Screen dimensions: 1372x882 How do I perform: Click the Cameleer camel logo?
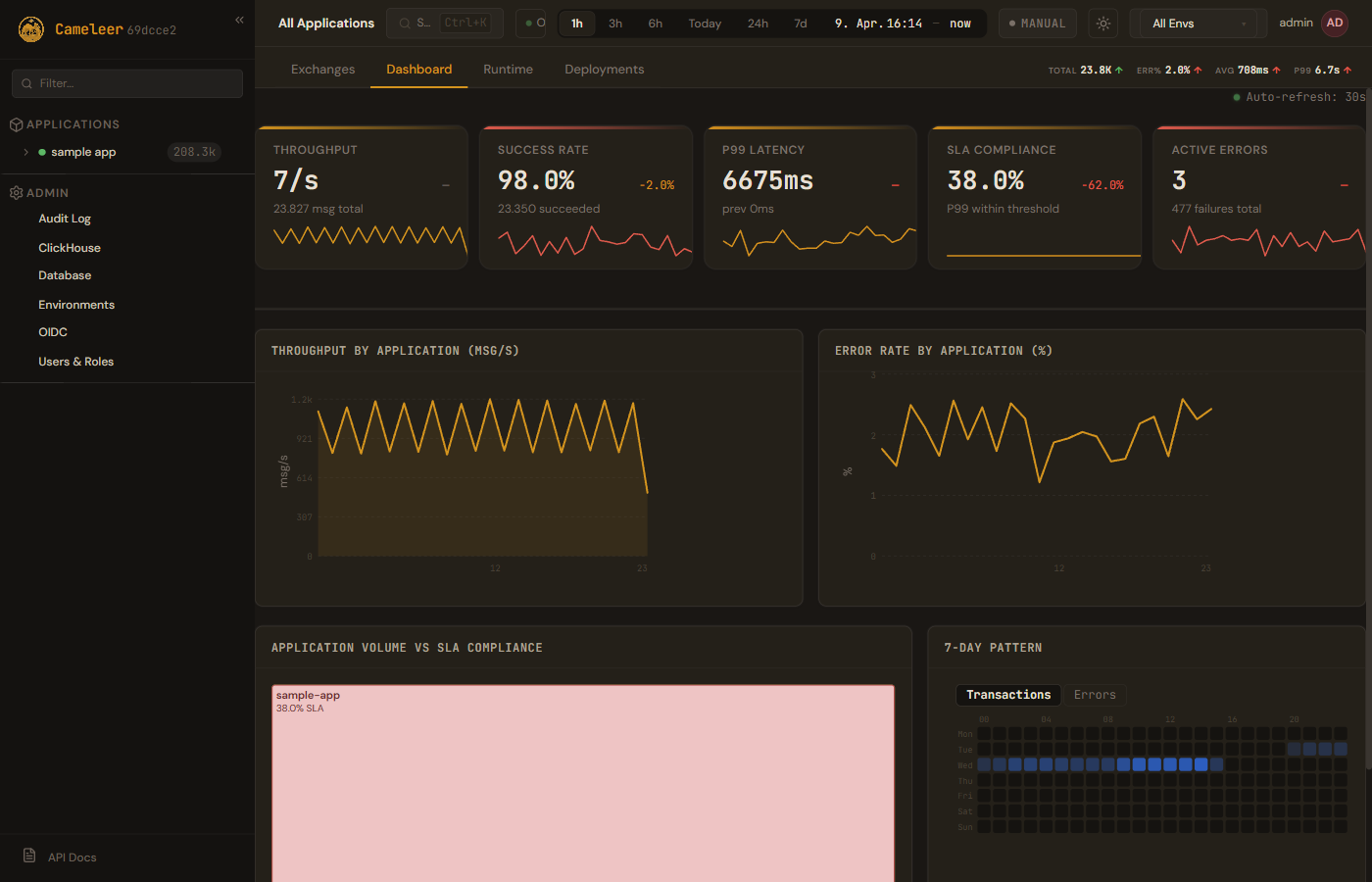[x=31, y=29]
